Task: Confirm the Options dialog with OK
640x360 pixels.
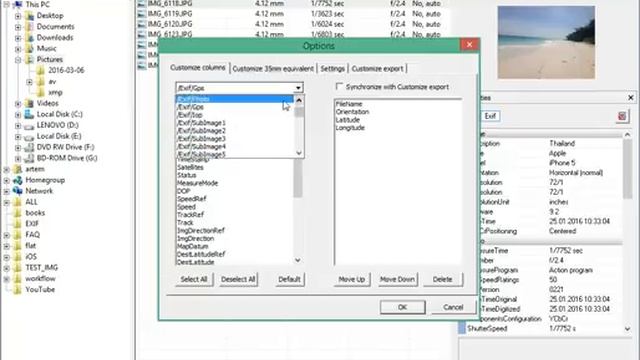Action: coord(402,307)
